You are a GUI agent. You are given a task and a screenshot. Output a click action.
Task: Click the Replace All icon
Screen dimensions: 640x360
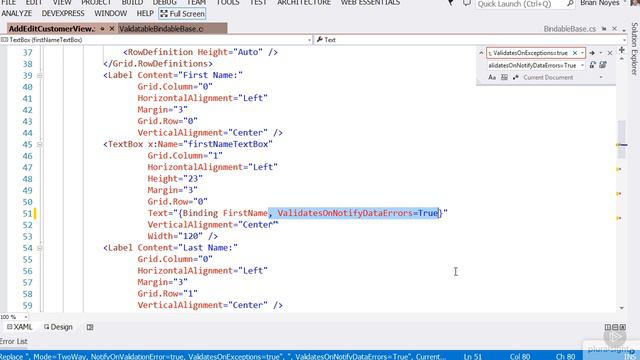point(603,65)
